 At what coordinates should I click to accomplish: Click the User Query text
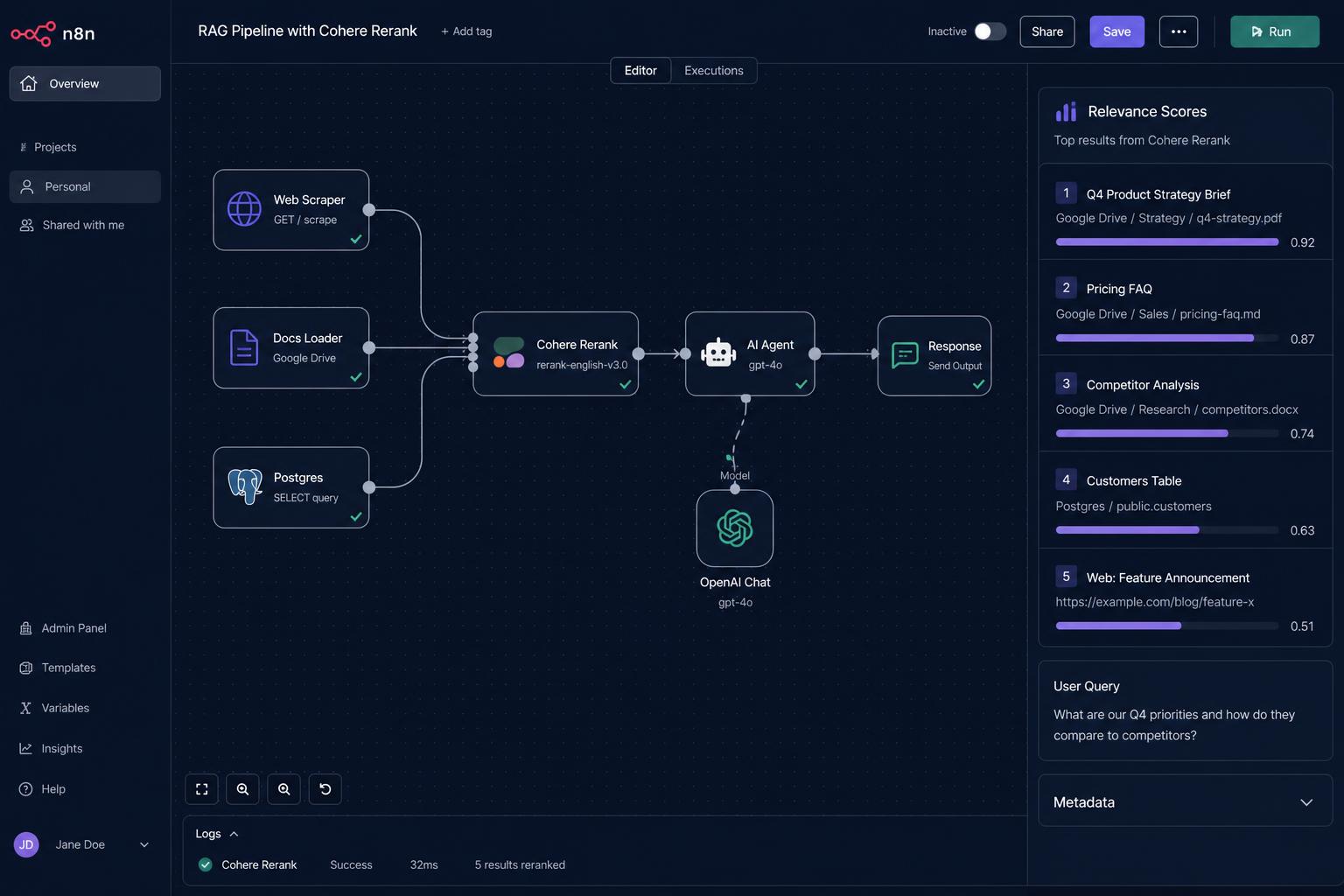point(1174,724)
